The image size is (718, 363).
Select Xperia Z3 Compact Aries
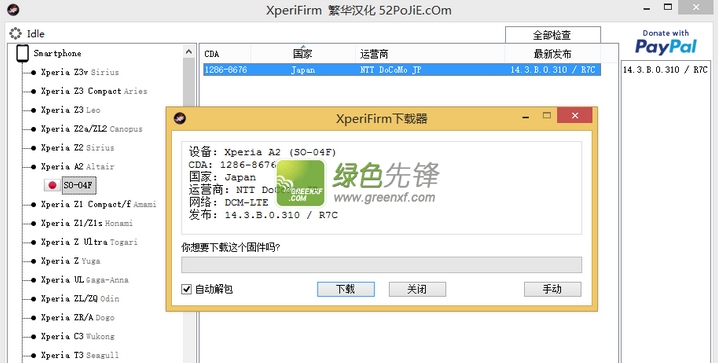(94, 91)
